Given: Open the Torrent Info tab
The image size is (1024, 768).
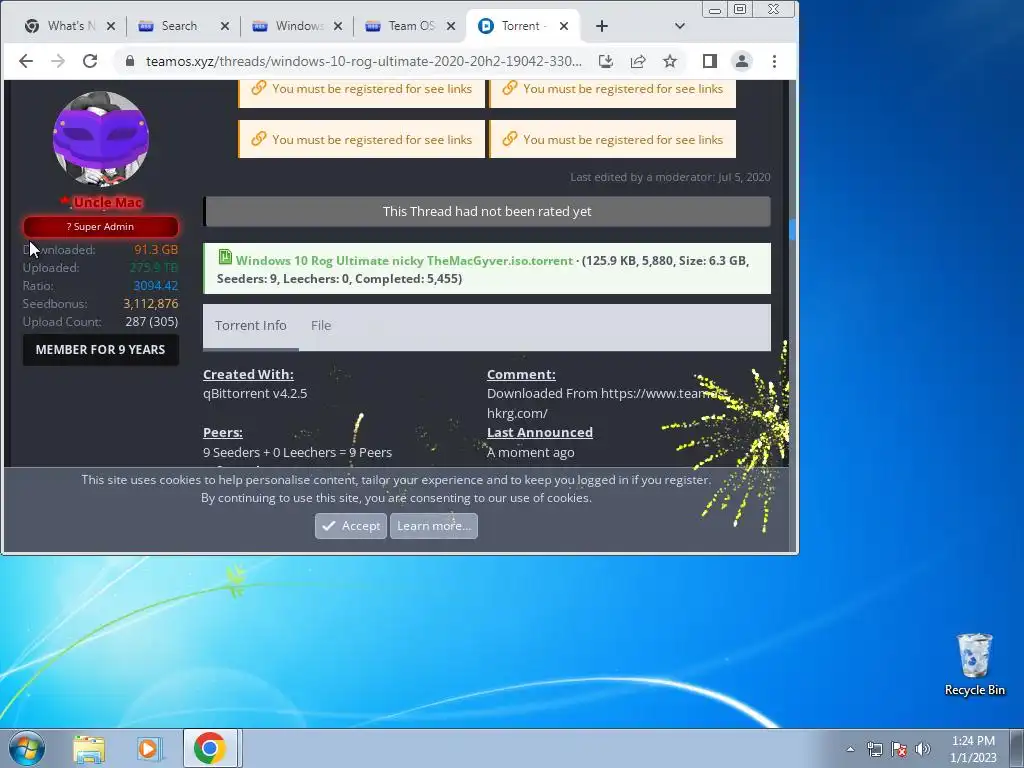Looking at the screenshot, I should point(251,326).
